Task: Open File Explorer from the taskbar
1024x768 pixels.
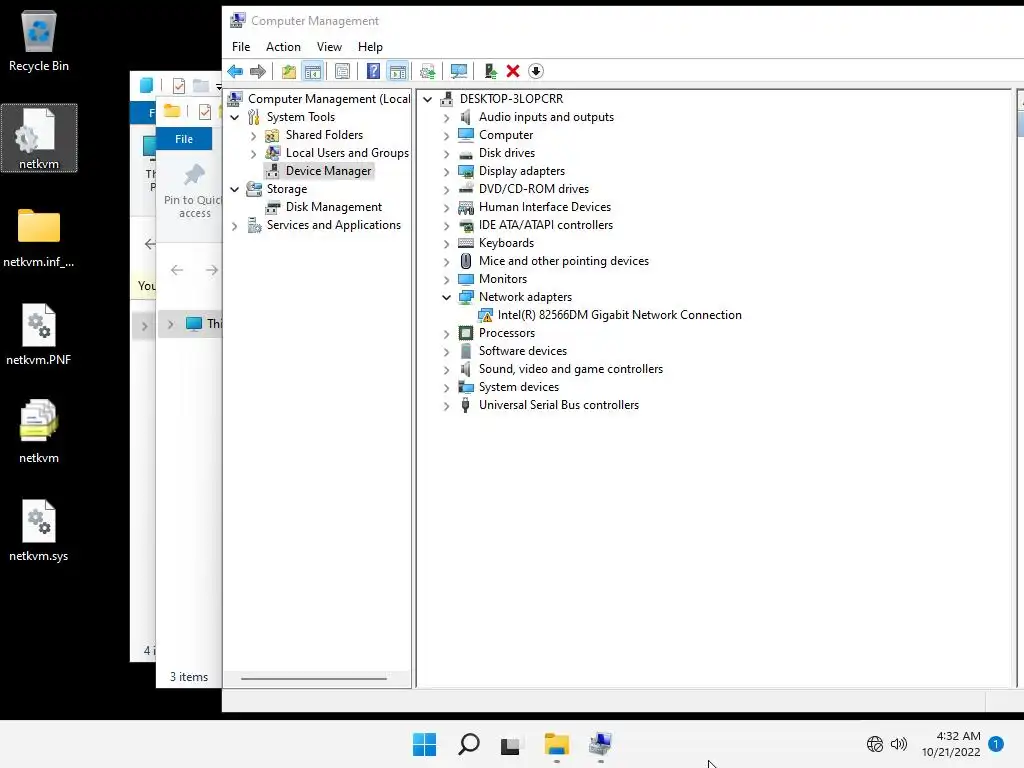Action: pos(556,744)
